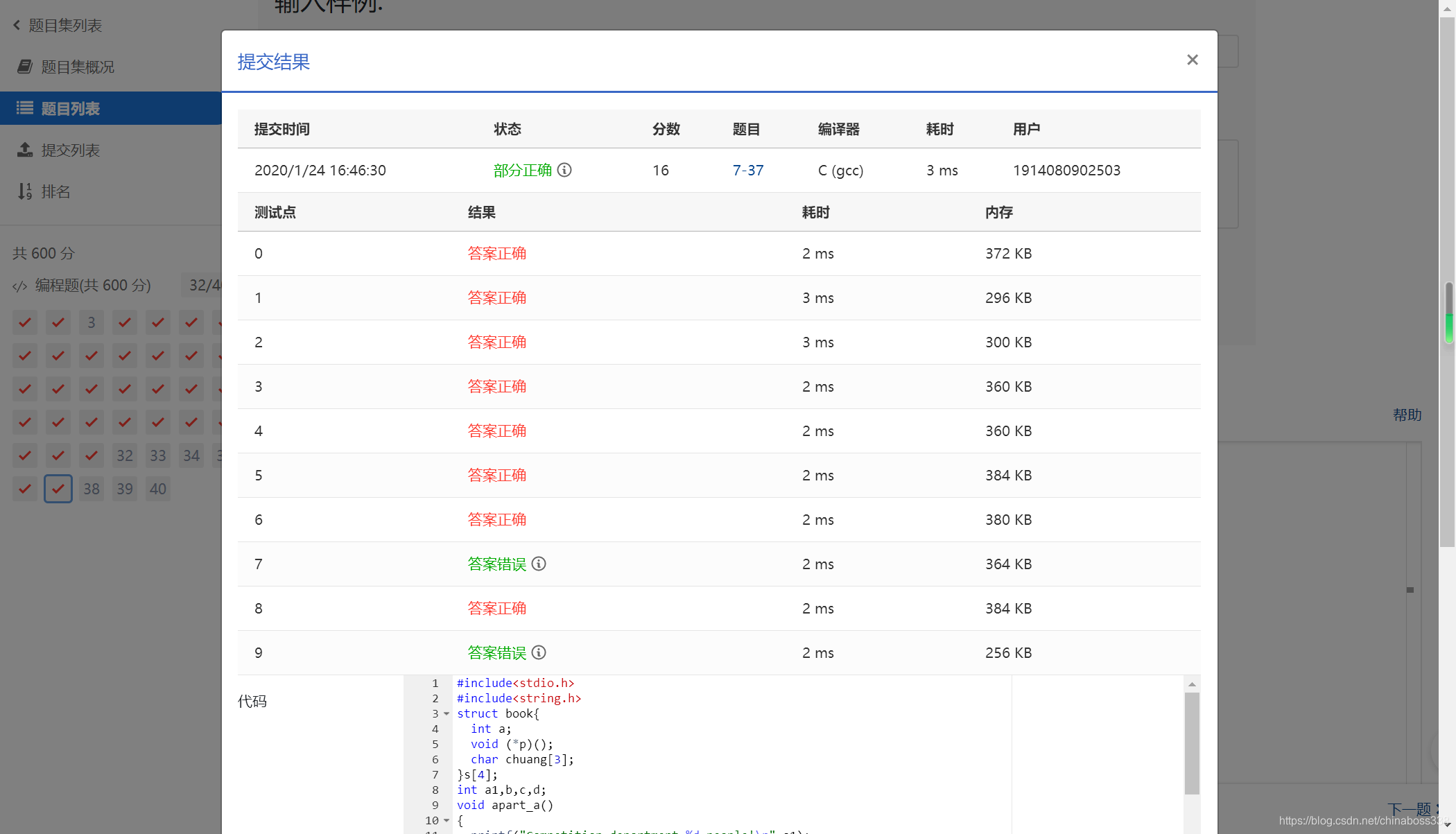Screen dimensions: 1456x834
Task: Select problem number 39 in the grid
Action: [x=125, y=489]
